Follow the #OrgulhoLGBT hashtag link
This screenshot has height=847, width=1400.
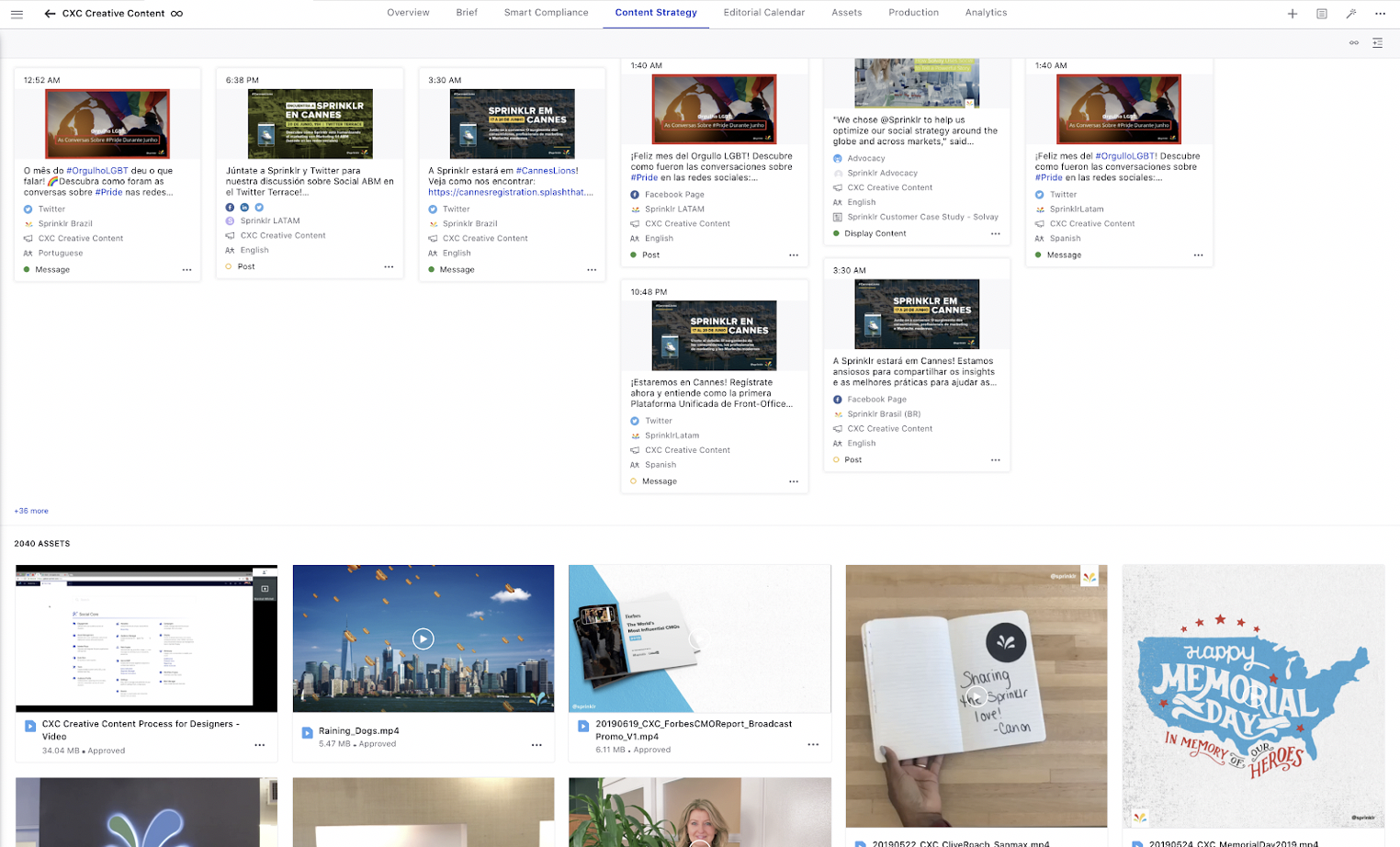click(x=97, y=171)
